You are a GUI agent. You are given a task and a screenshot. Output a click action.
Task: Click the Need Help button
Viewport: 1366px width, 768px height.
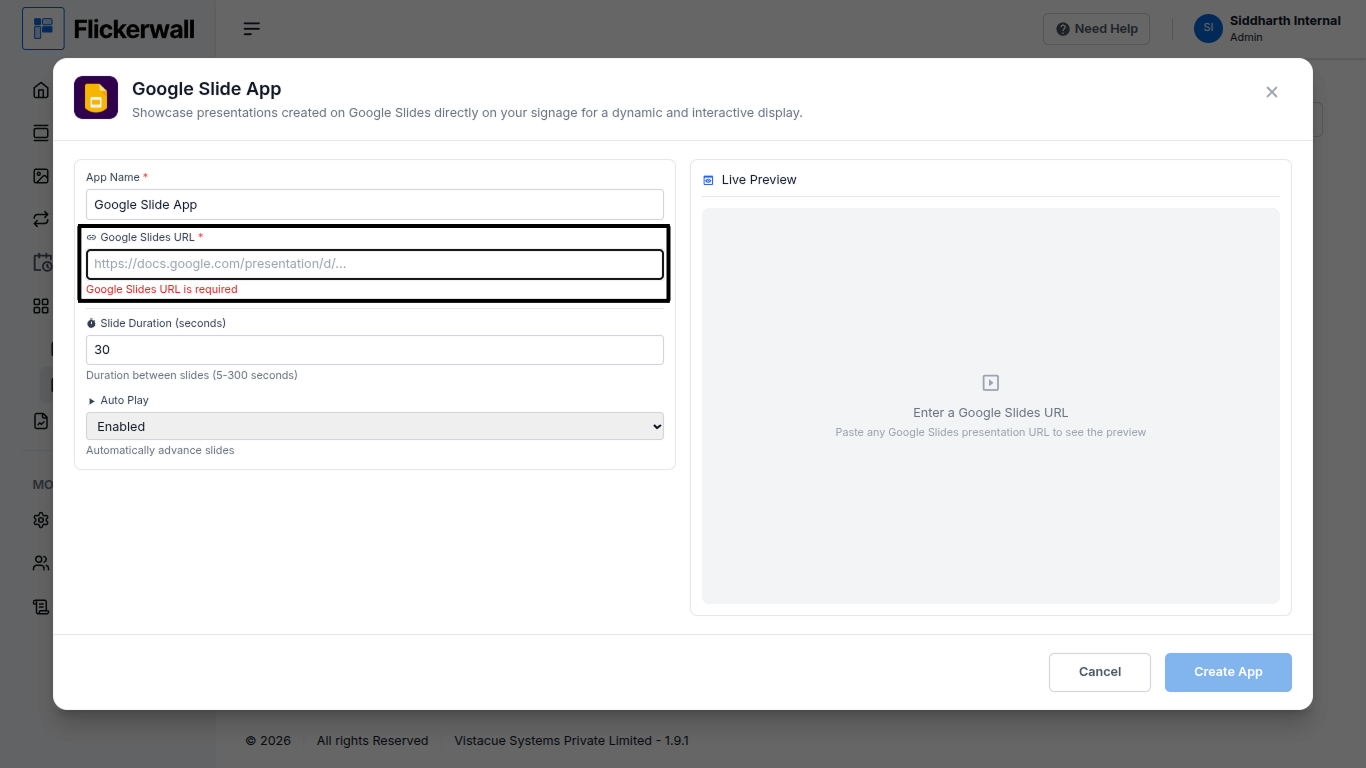point(1097,29)
